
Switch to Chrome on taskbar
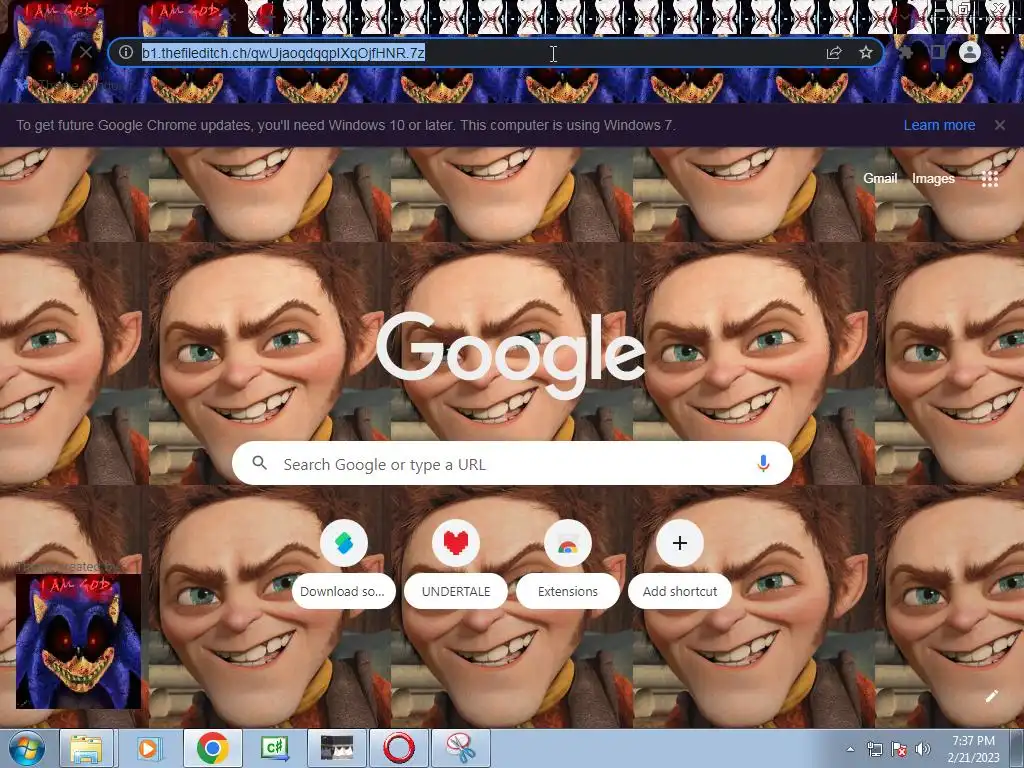click(x=212, y=748)
